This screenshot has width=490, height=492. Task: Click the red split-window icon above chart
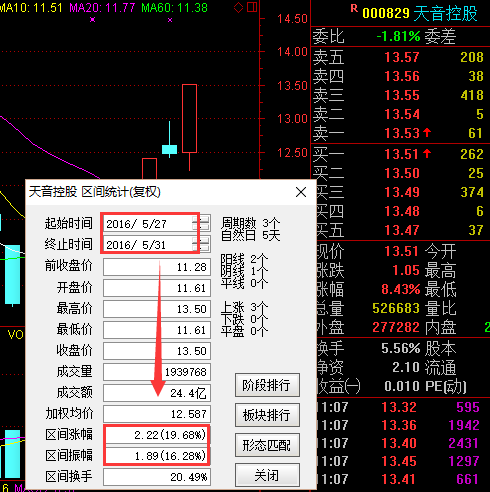(252, 7)
